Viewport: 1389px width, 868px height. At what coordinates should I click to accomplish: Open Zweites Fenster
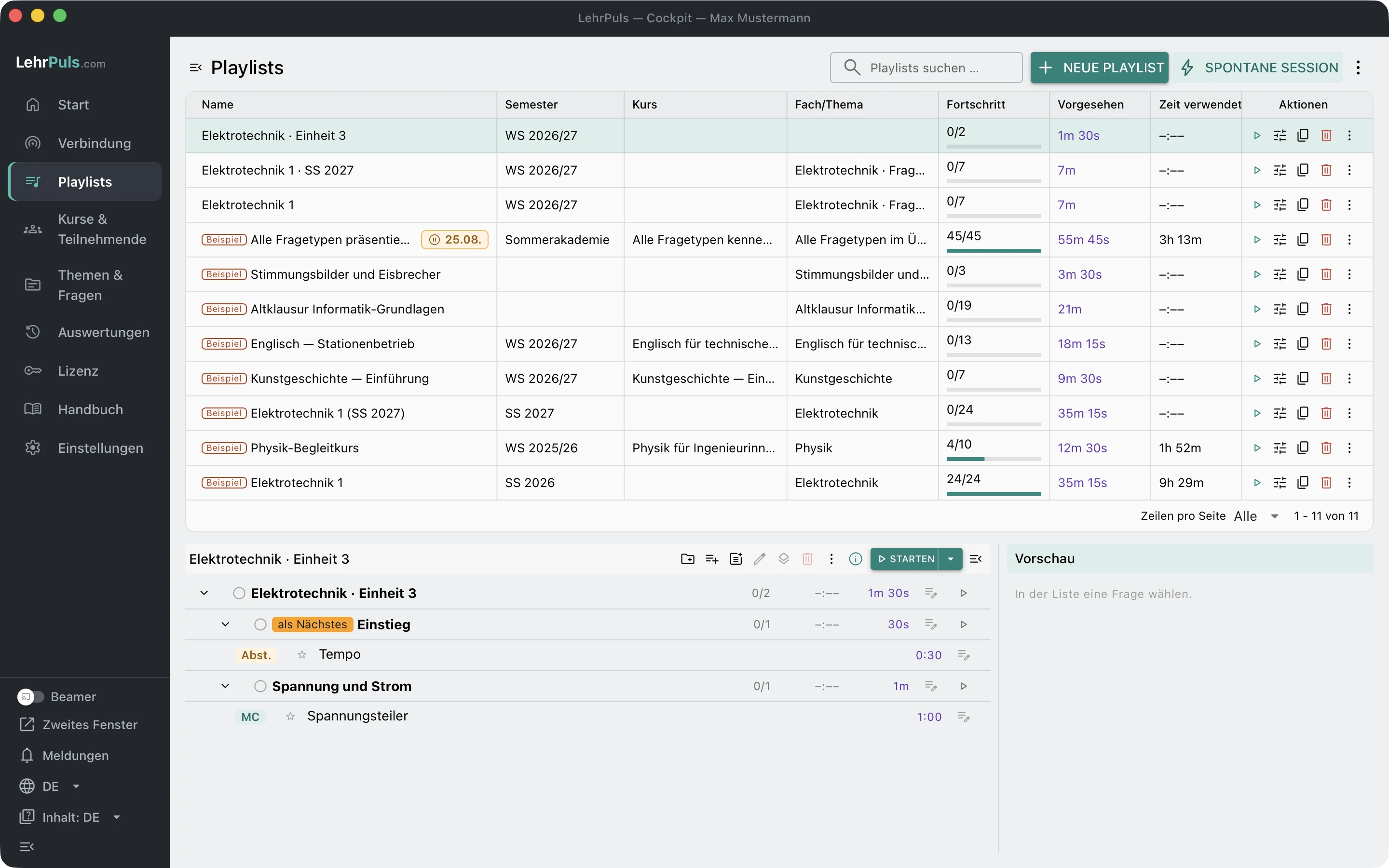point(79,724)
